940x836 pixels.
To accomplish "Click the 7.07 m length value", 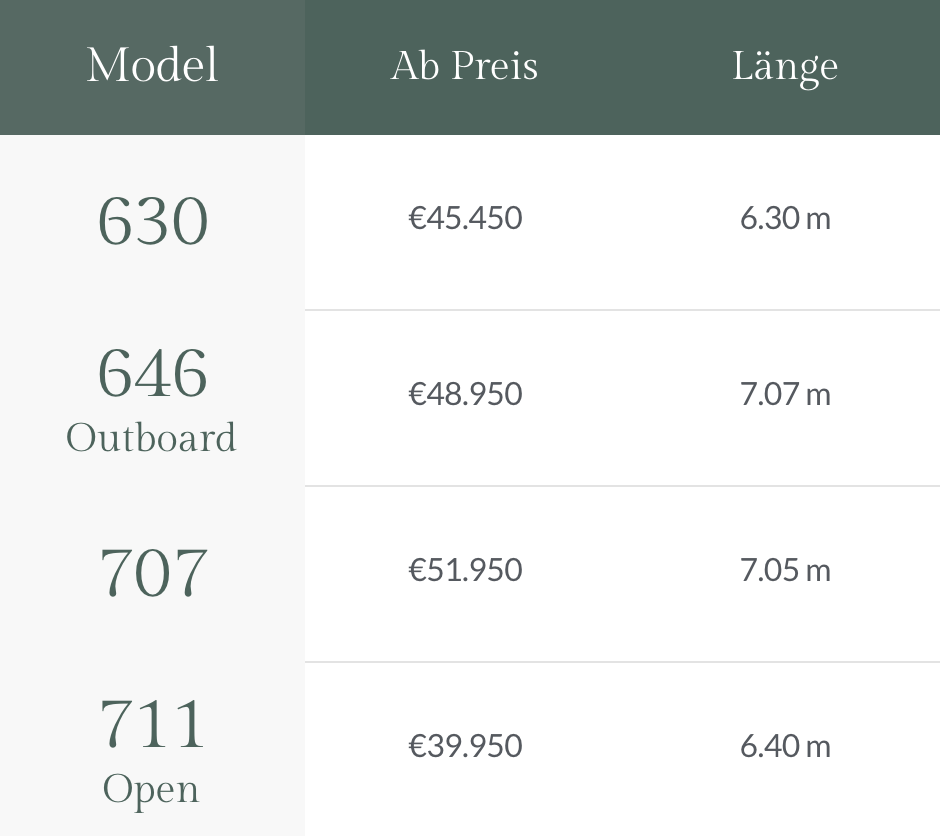I will pyautogui.click(x=785, y=394).
